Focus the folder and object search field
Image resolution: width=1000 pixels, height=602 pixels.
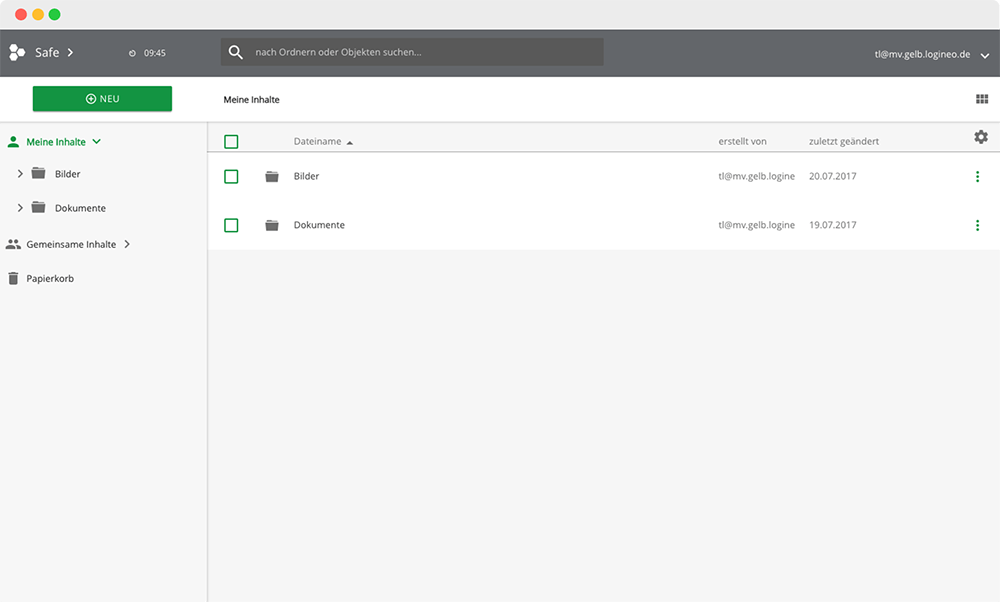click(x=420, y=52)
